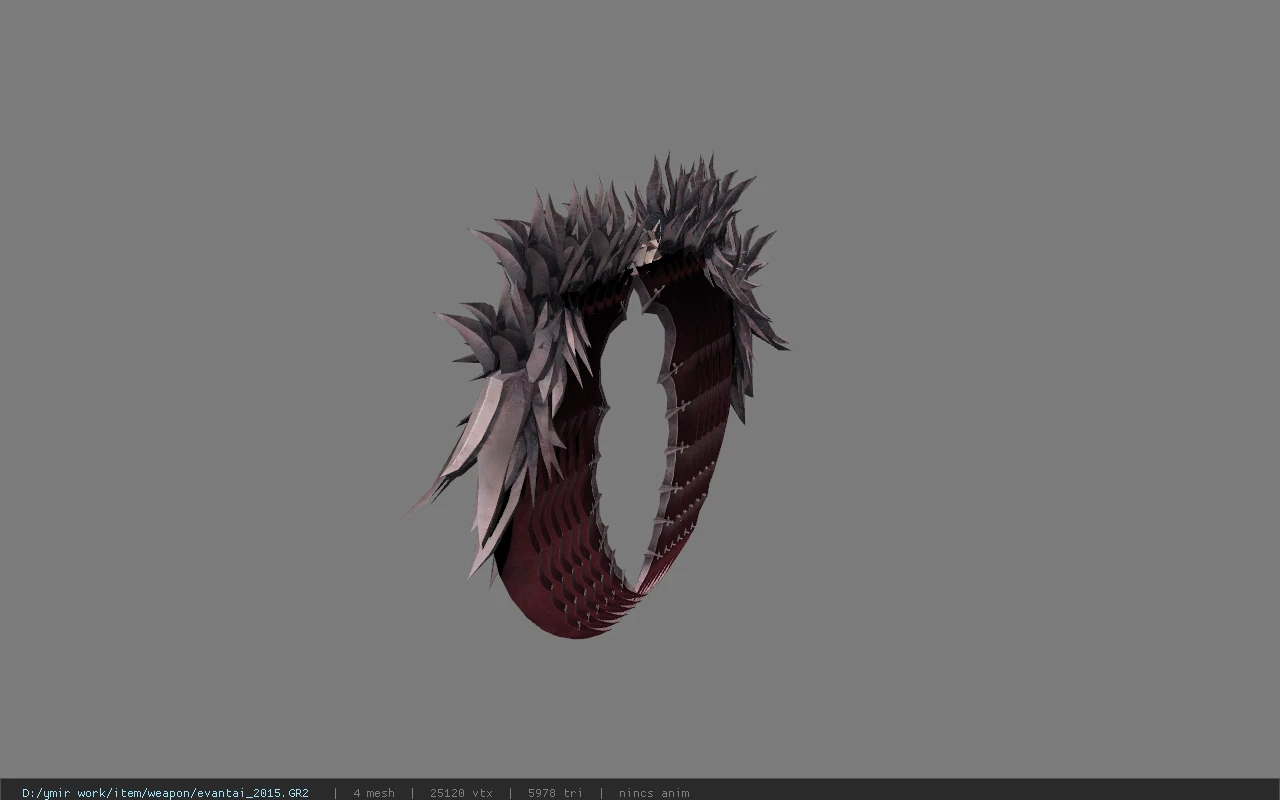The height and width of the screenshot is (800, 1280).
Task: Click the feathered fan weapon model
Action: point(597,396)
